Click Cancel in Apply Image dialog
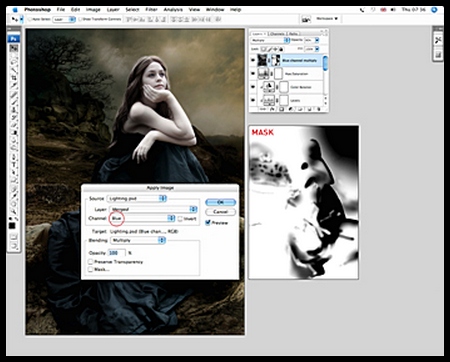 pyautogui.click(x=220, y=212)
